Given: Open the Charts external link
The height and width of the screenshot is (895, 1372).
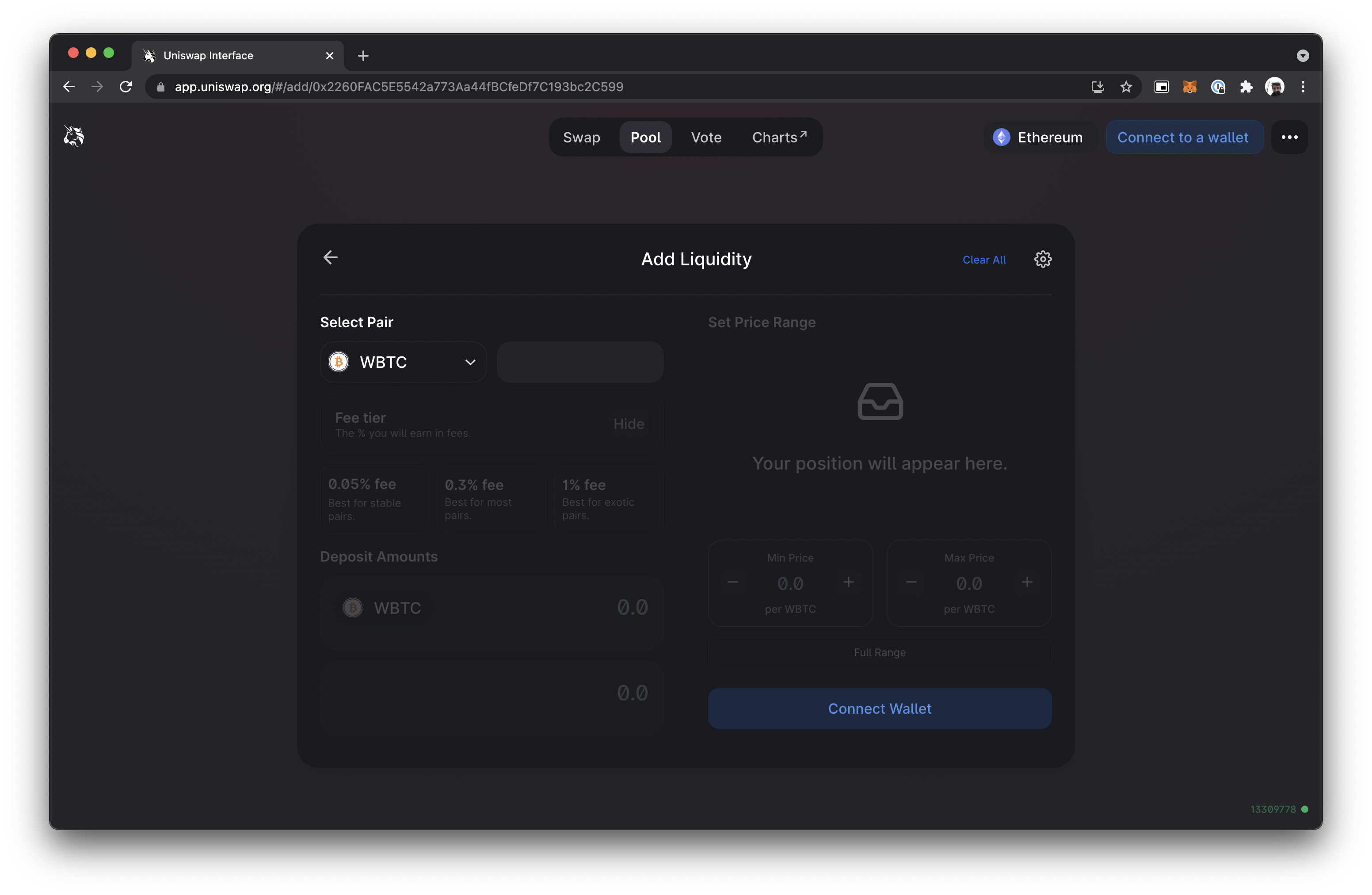Looking at the screenshot, I should 779,137.
